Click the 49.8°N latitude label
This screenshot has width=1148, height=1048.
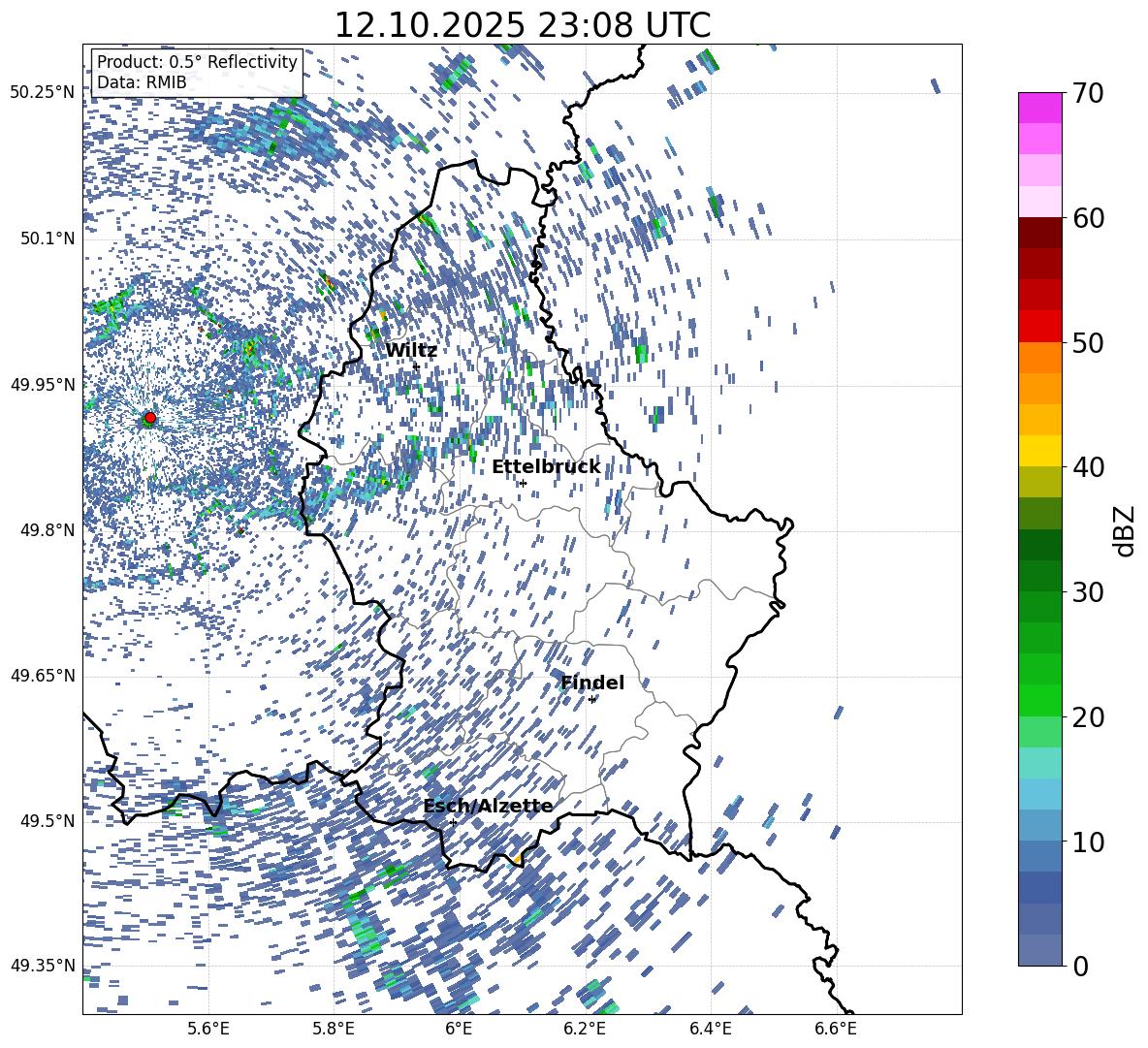tap(47, 530)
